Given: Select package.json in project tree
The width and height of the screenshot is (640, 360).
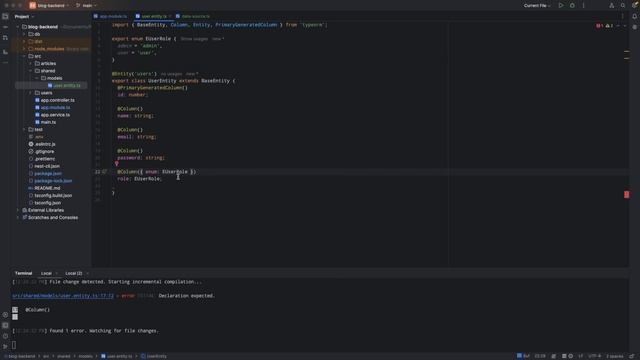Looking at the screenshot, I should pos(48,174).
